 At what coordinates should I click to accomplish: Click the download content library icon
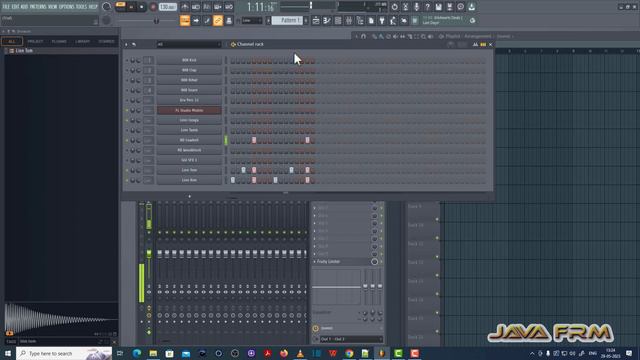tap(471, 7)
